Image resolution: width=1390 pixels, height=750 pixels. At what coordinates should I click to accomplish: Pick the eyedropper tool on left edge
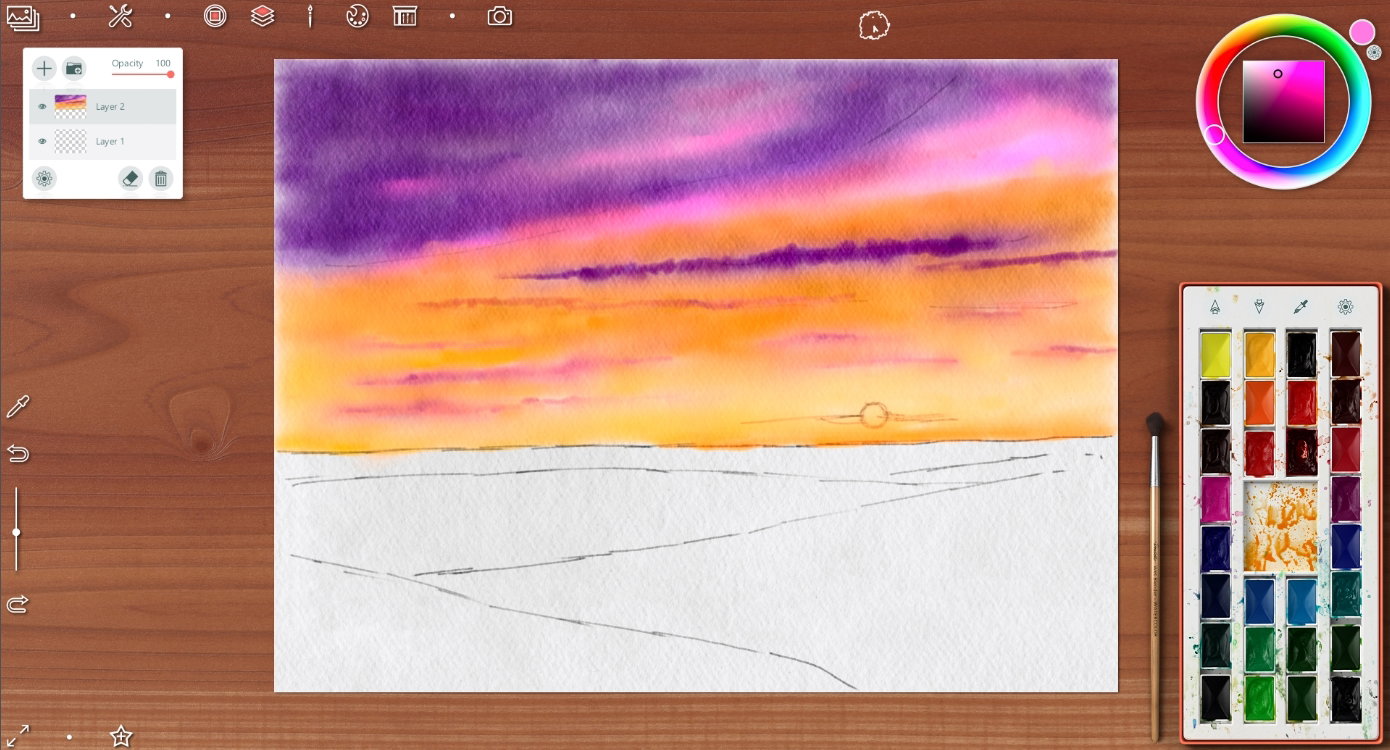[x=18, y=406]
